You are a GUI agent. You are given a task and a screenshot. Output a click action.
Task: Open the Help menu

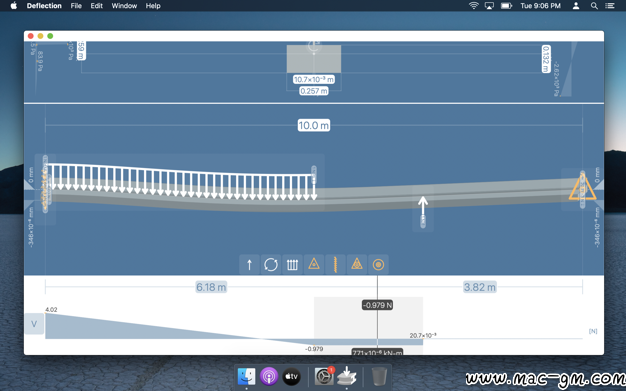coord(153,6)
